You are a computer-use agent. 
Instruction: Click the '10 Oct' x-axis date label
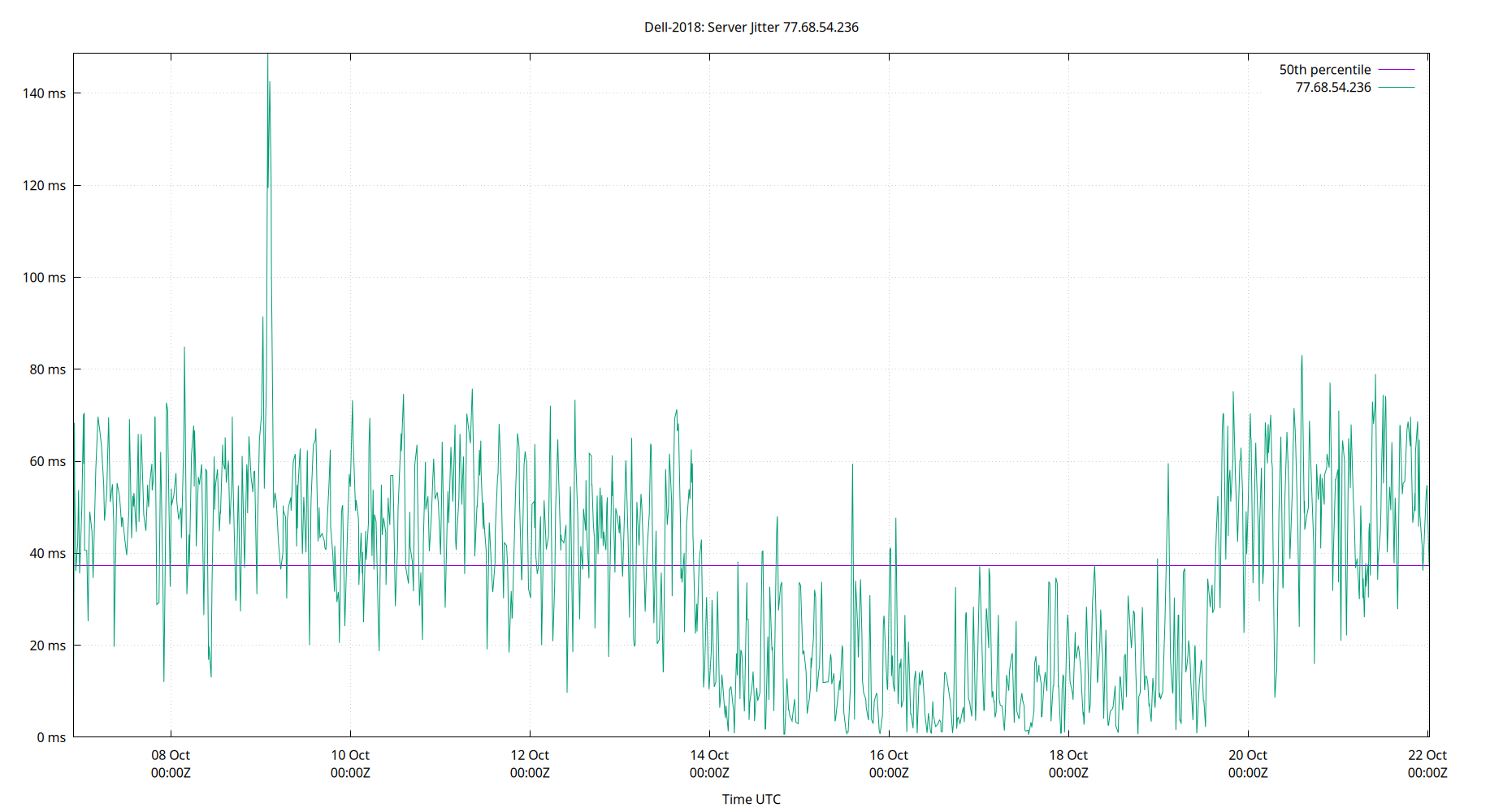click(350, 755)
